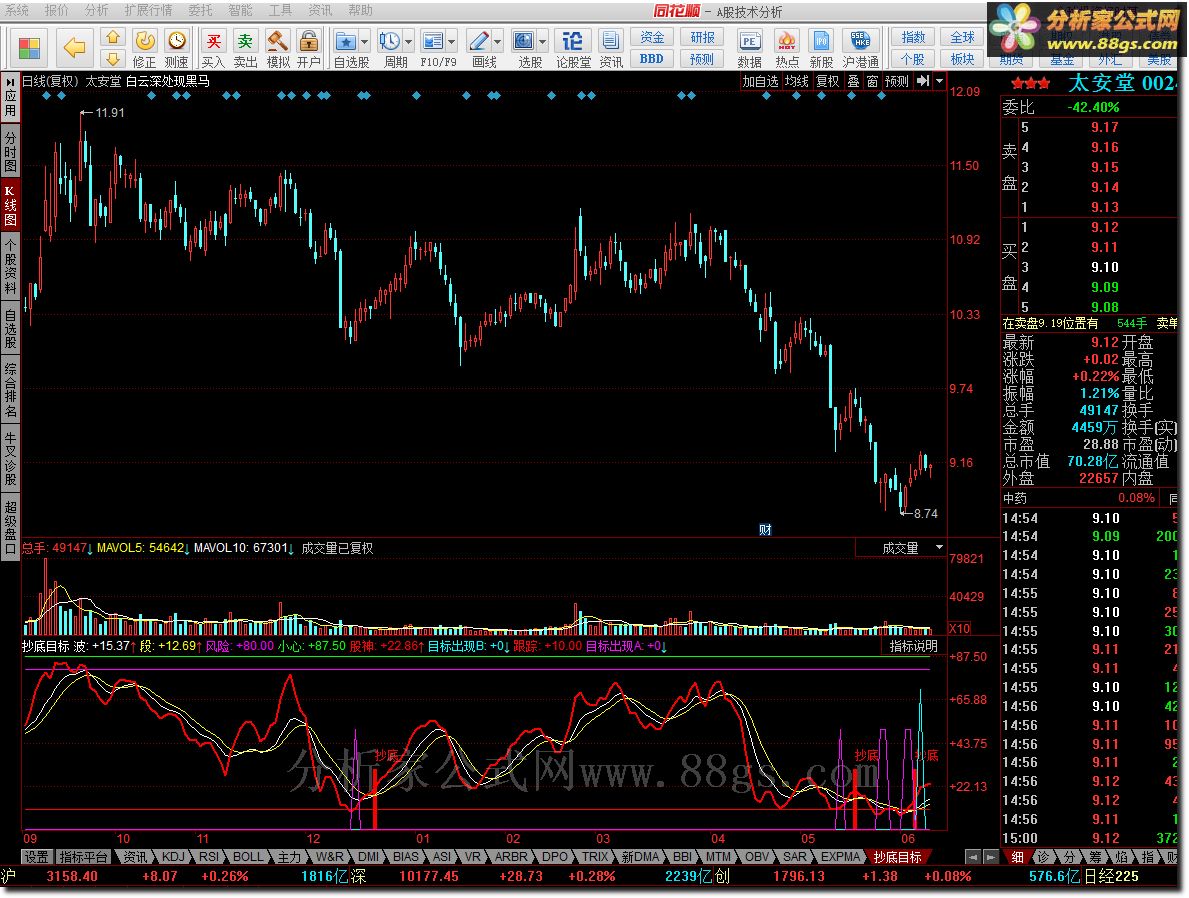Viewport: 1189px width, 898px height.
Task: Select the 筹 chips tab
Action: [1096, 857]
